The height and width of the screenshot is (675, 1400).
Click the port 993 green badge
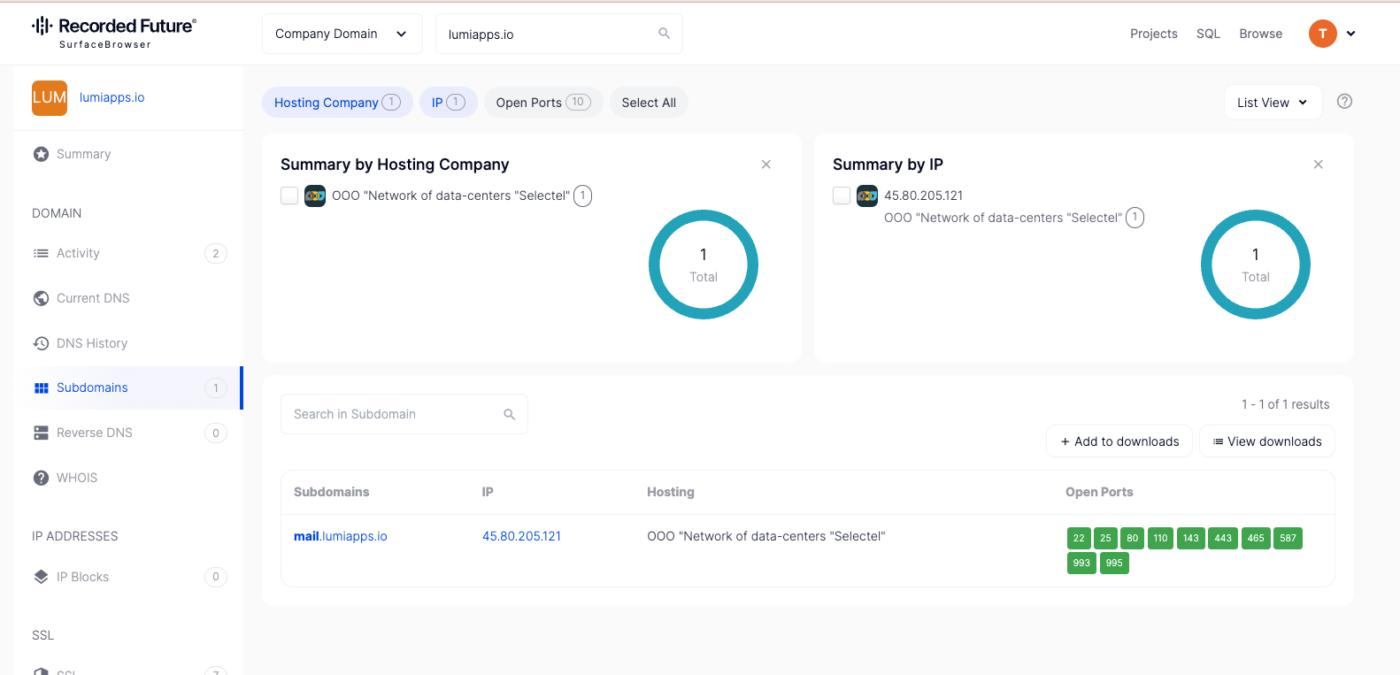(x=1082, y=563)
